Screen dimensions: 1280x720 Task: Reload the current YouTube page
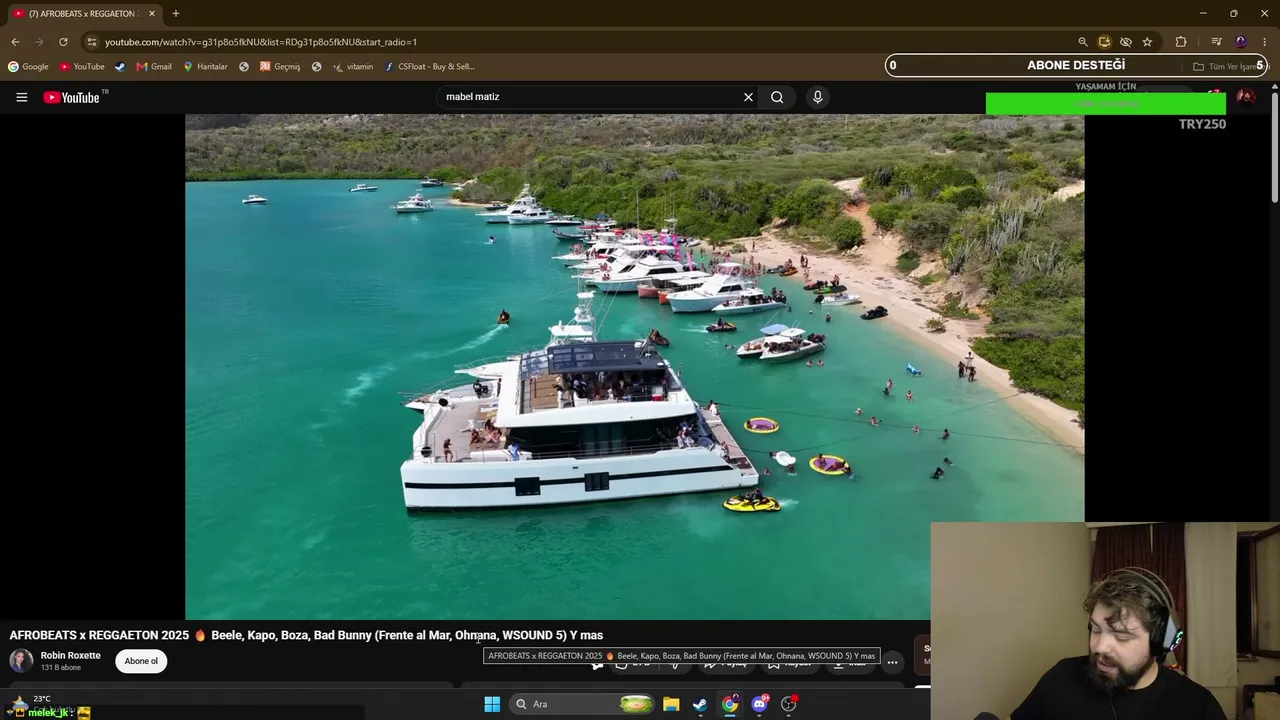(x=63, y=42)
